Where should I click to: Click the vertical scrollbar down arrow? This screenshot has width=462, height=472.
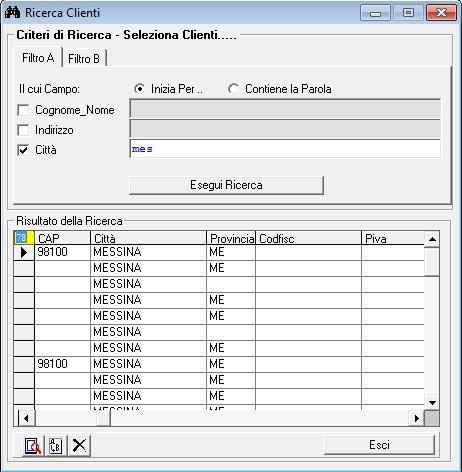432,403
